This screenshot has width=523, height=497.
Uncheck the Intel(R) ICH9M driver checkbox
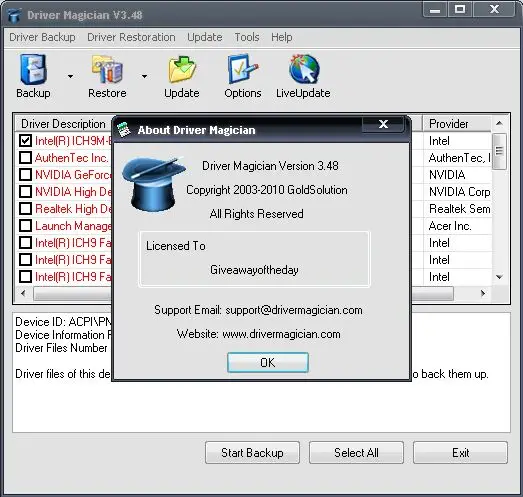click(25, 140)
